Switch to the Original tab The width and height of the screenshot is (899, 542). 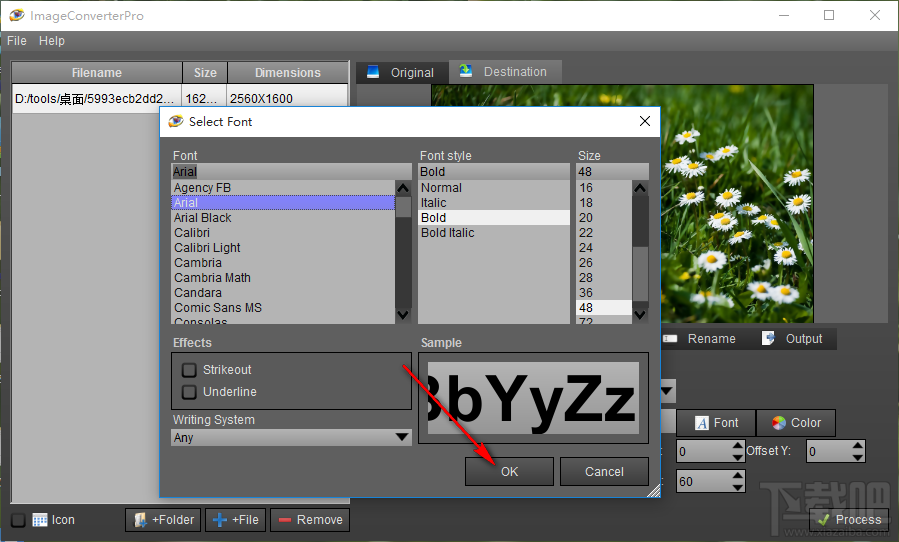402,73
